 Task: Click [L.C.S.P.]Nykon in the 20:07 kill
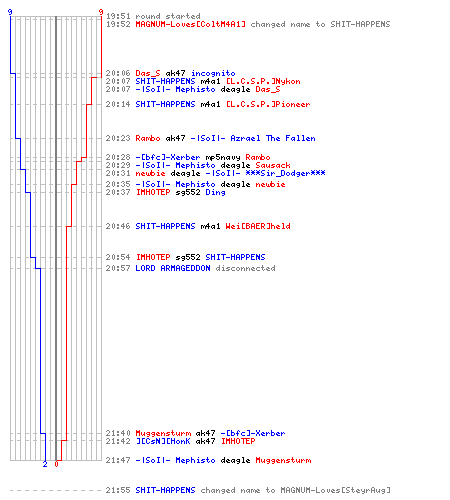[263, 81]
